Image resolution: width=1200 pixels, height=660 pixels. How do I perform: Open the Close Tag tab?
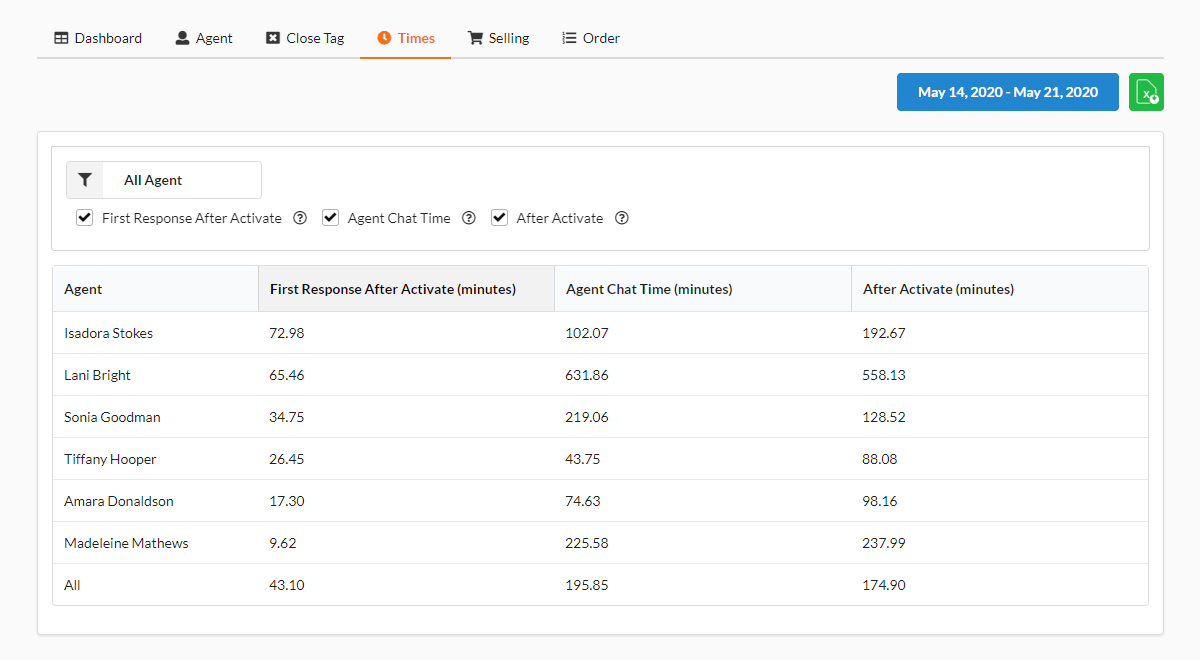point(305,38)
